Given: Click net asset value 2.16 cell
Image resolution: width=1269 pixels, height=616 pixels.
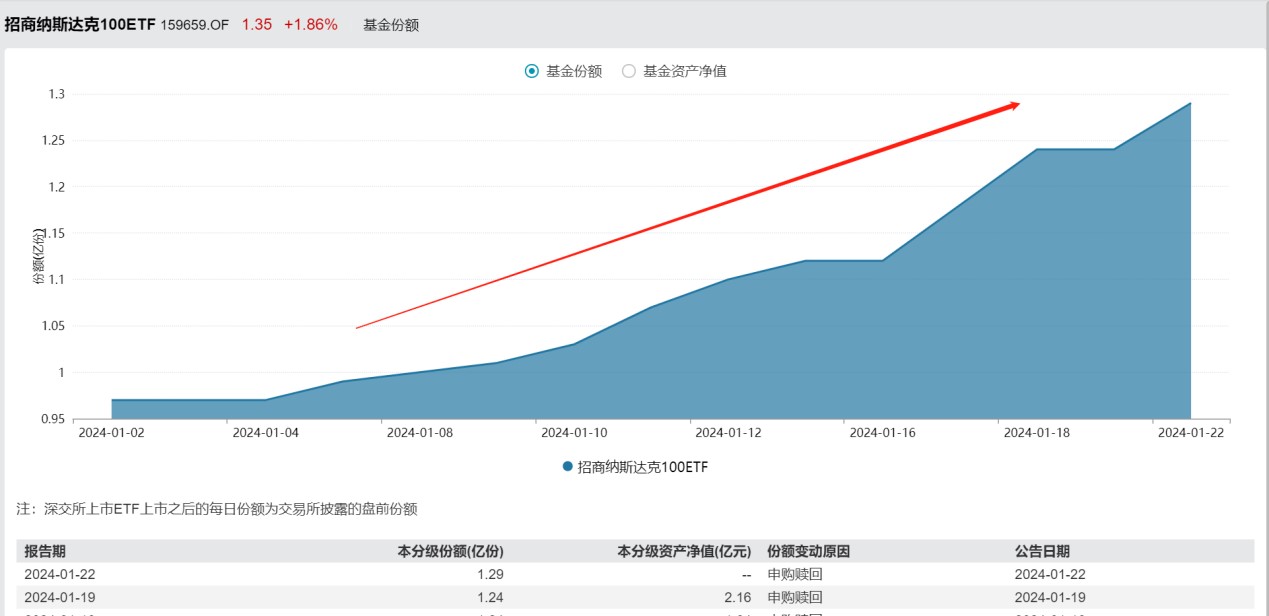Looking at the screenshot, I should pos(738,597).
